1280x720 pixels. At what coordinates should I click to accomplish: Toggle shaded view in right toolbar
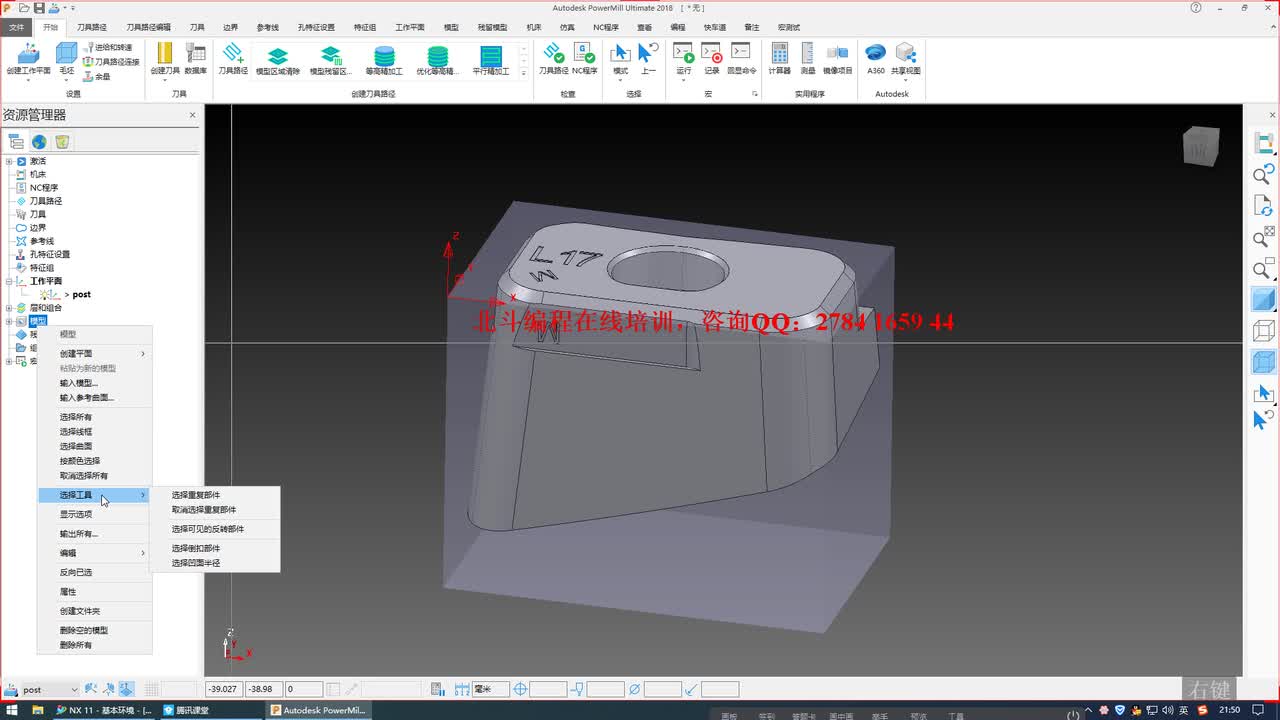pyautogui.click(x=1264, y=299)
